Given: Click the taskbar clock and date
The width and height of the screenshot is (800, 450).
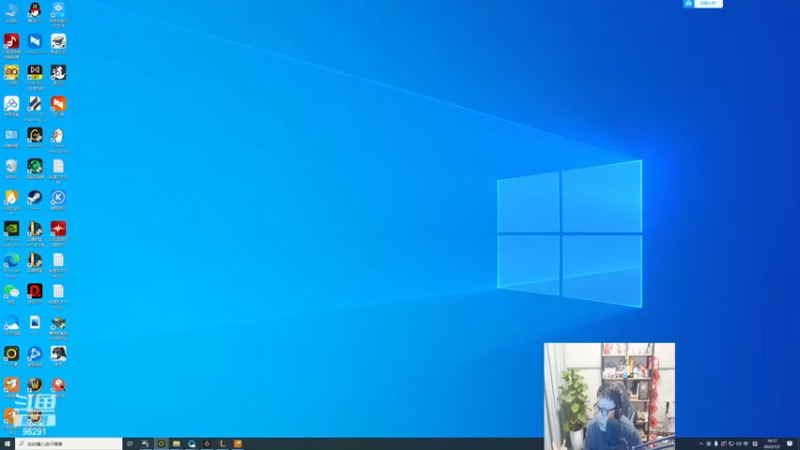Looking at the screenshot, I should click(x=772, y=444).
